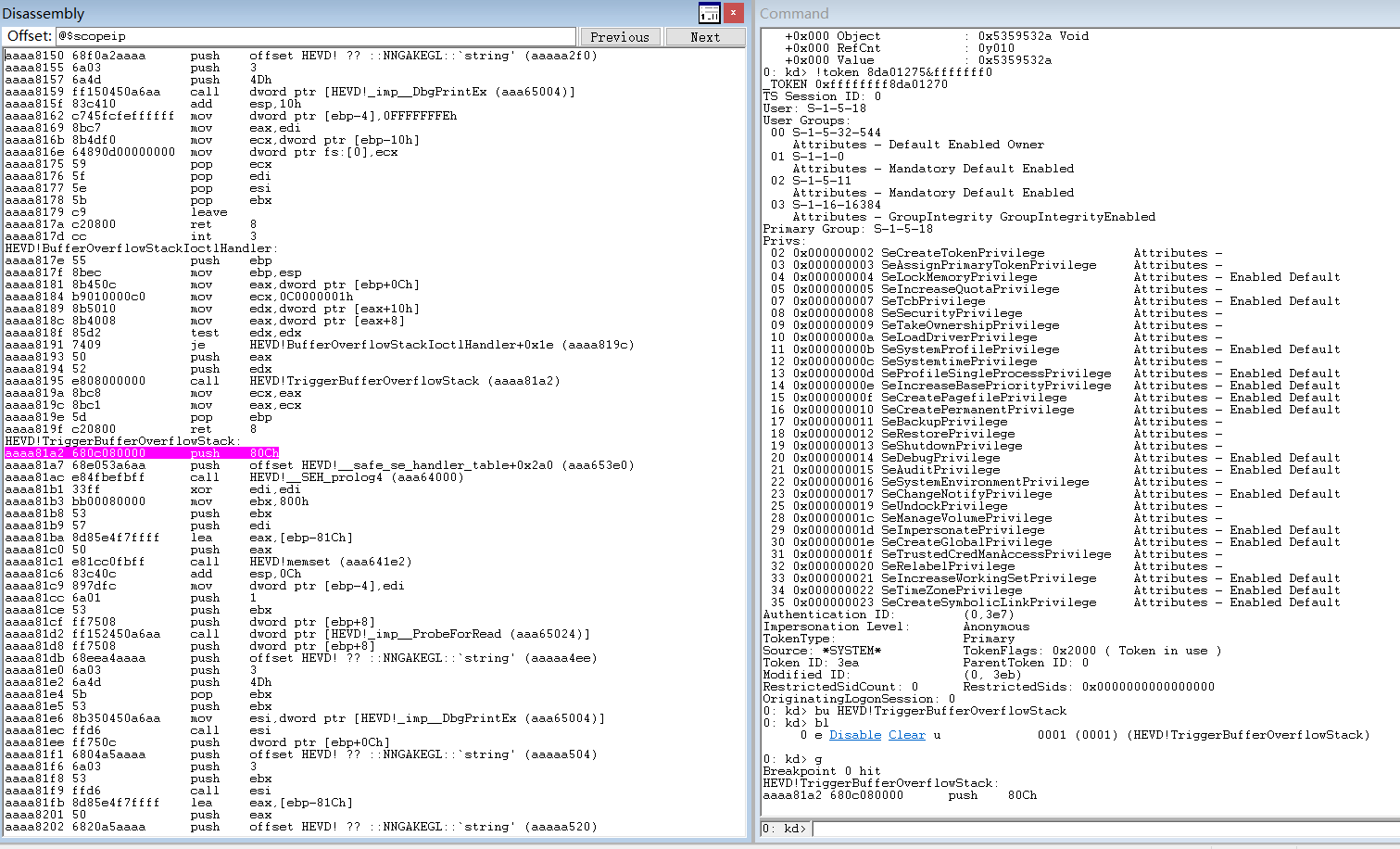
Task: Click the call HEVD!memset (aaa641e2) line
Action: tap(208, 562)
